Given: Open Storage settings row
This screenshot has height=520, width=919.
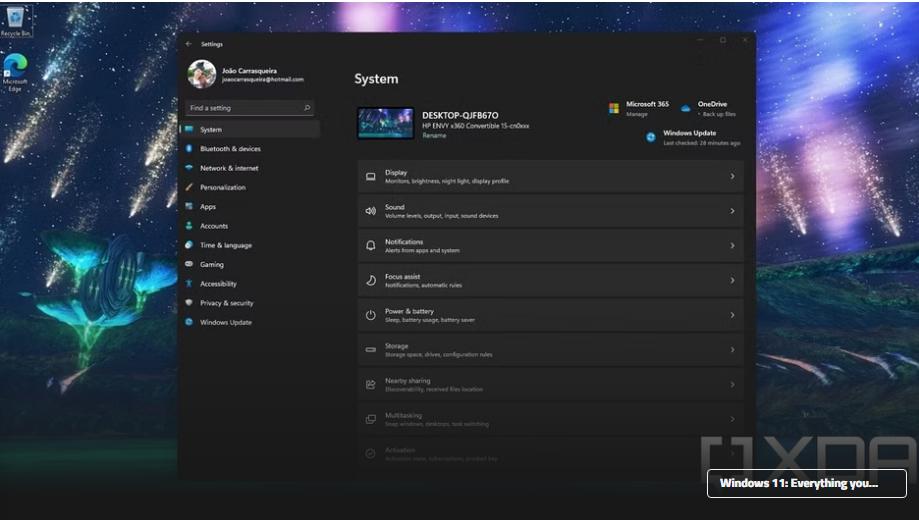Looking at the screenshot, I should [550, 349].
